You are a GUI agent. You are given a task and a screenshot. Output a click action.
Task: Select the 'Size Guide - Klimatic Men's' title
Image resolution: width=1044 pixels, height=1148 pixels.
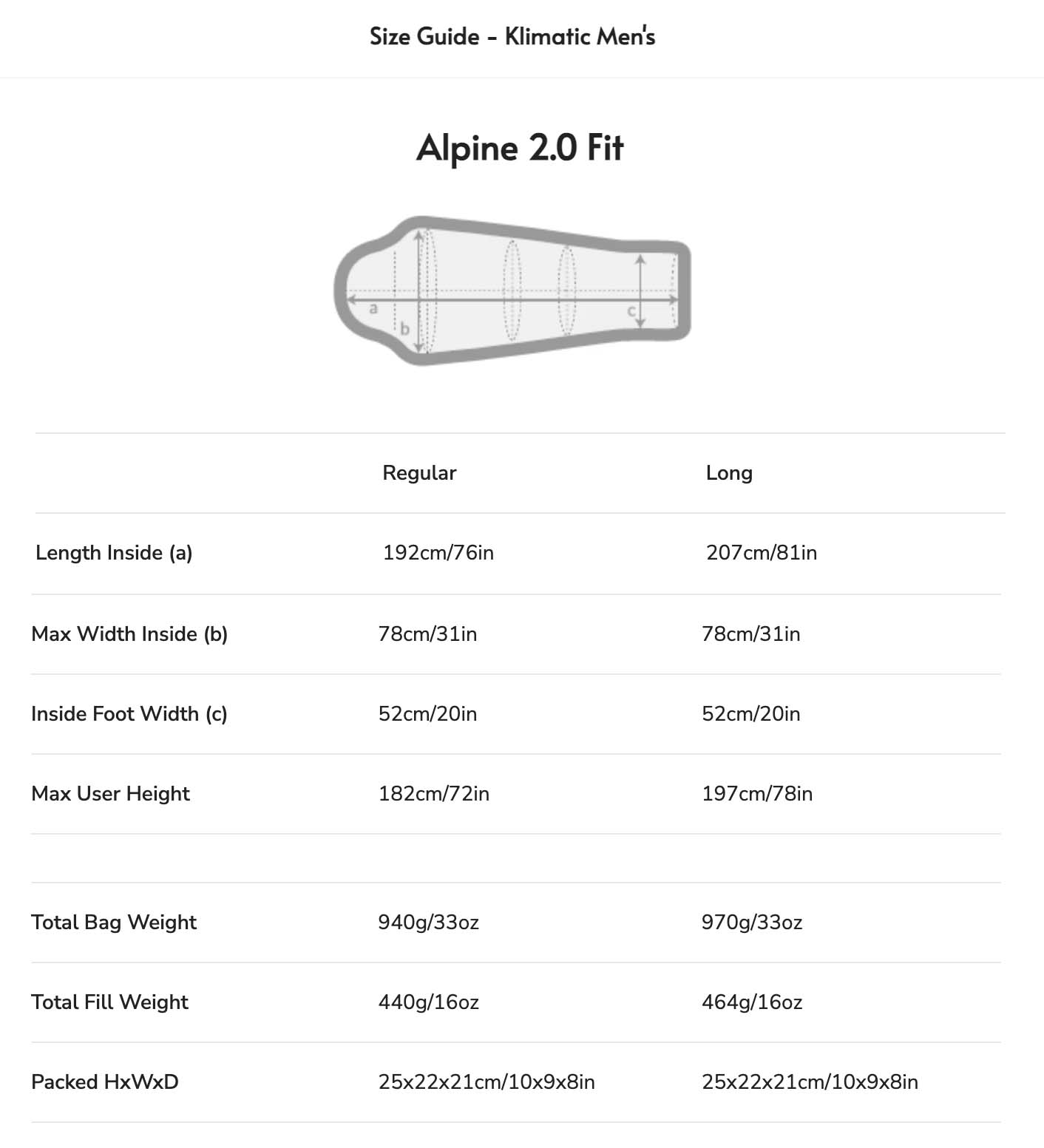[x=512, y=36]
